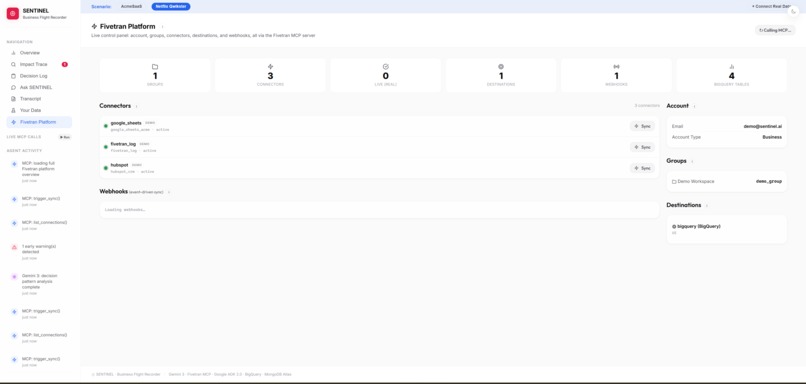Click the warning triangle icon for early warnings

click(14, 247)
